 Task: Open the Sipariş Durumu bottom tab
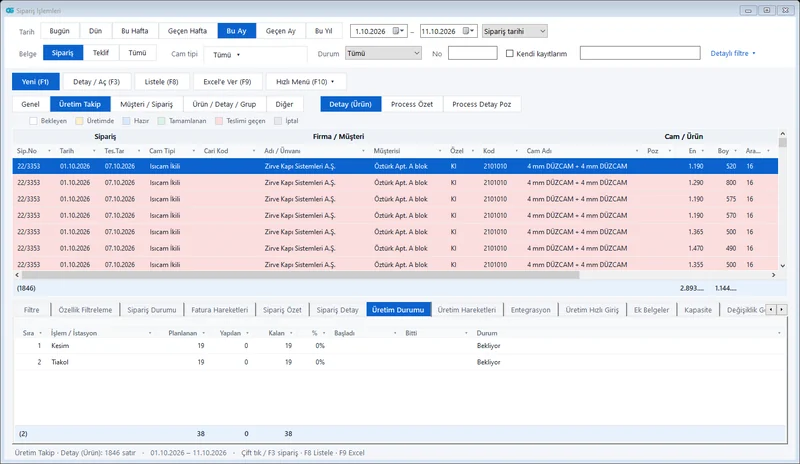pos(152,310)
